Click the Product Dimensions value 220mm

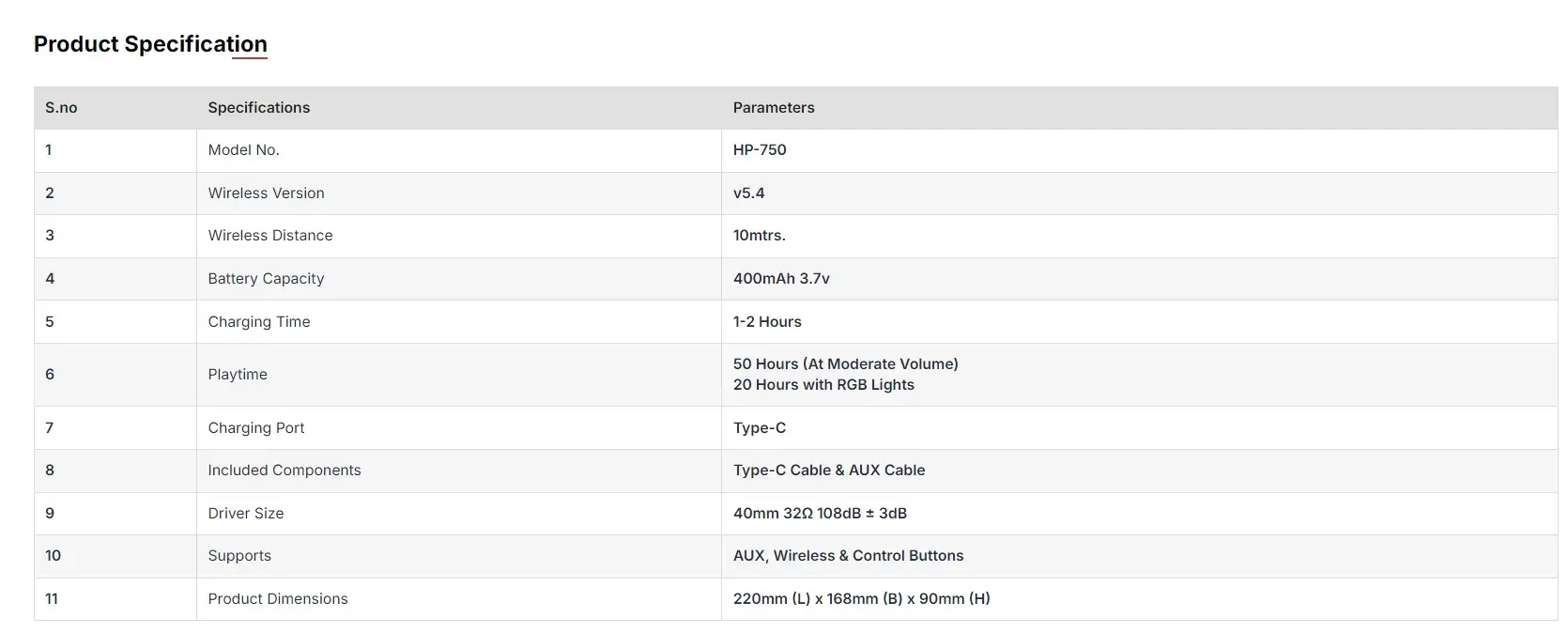coord(862,599)
